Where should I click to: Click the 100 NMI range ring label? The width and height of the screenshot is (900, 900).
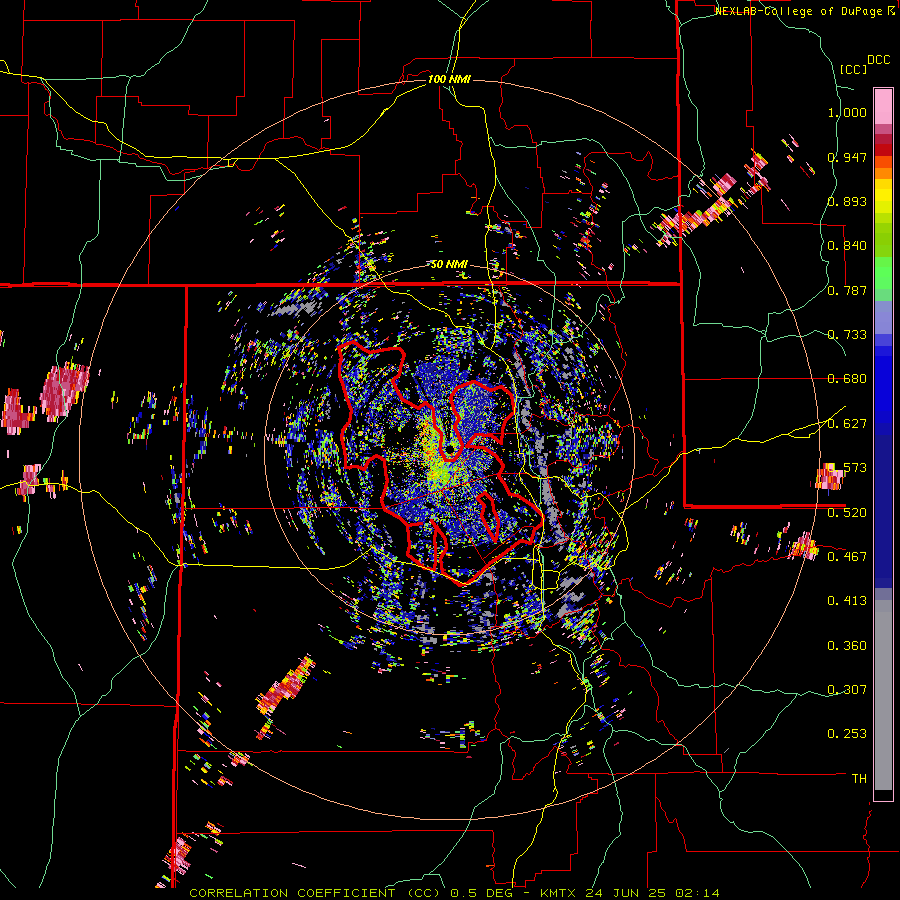coord(449,79)
